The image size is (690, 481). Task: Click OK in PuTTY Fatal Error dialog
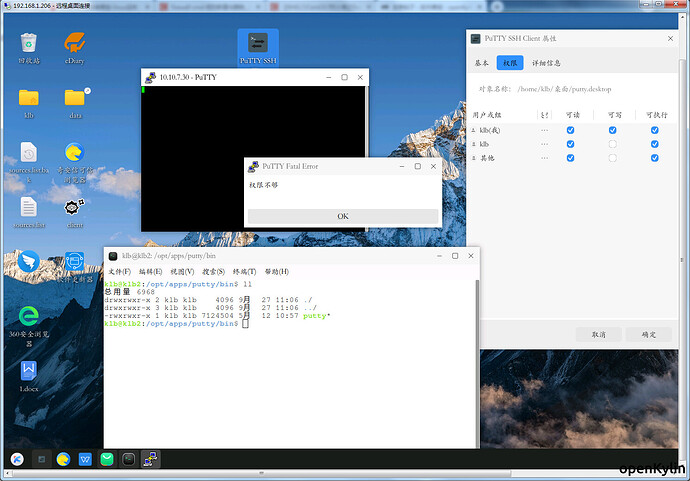[x=343, y=216]
